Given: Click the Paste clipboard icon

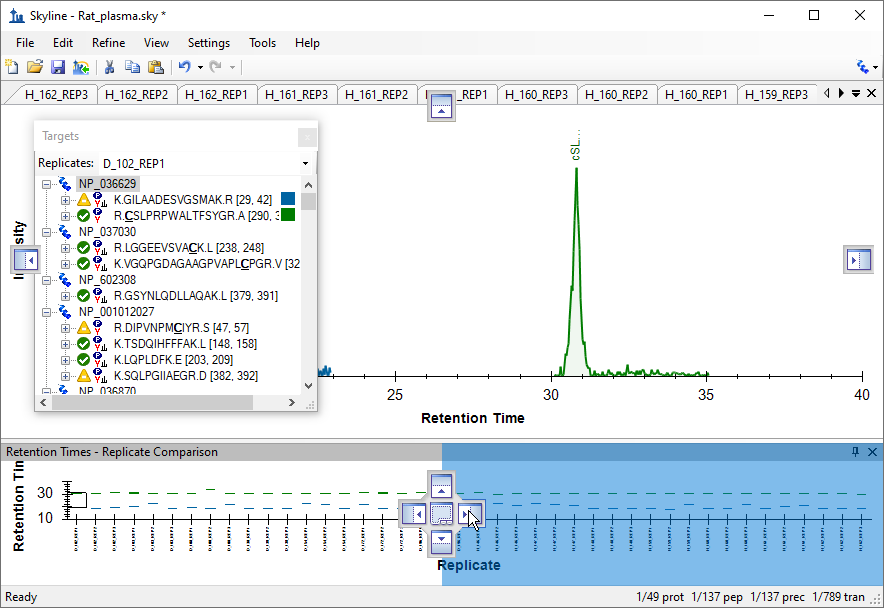Looking at the screenshot, I should point(156,67).
